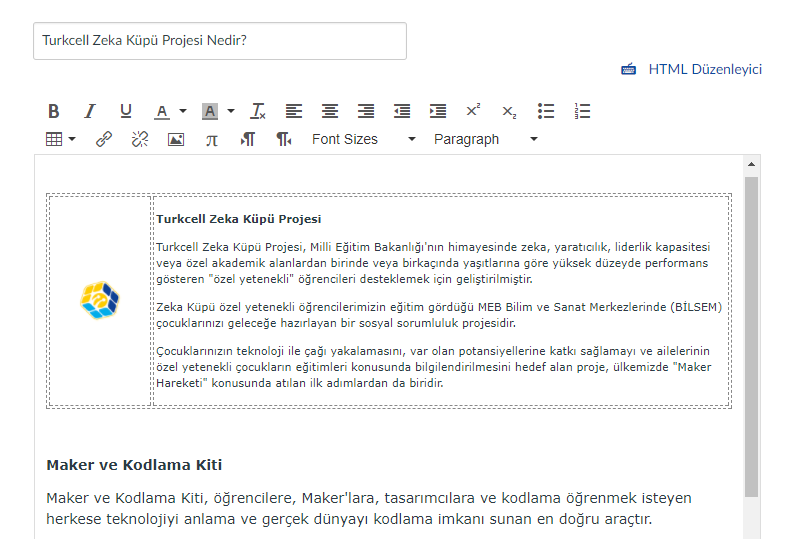Screen dimensions: 797x539
Task: Open text color dropdown arrow
Action: point(183,111)
